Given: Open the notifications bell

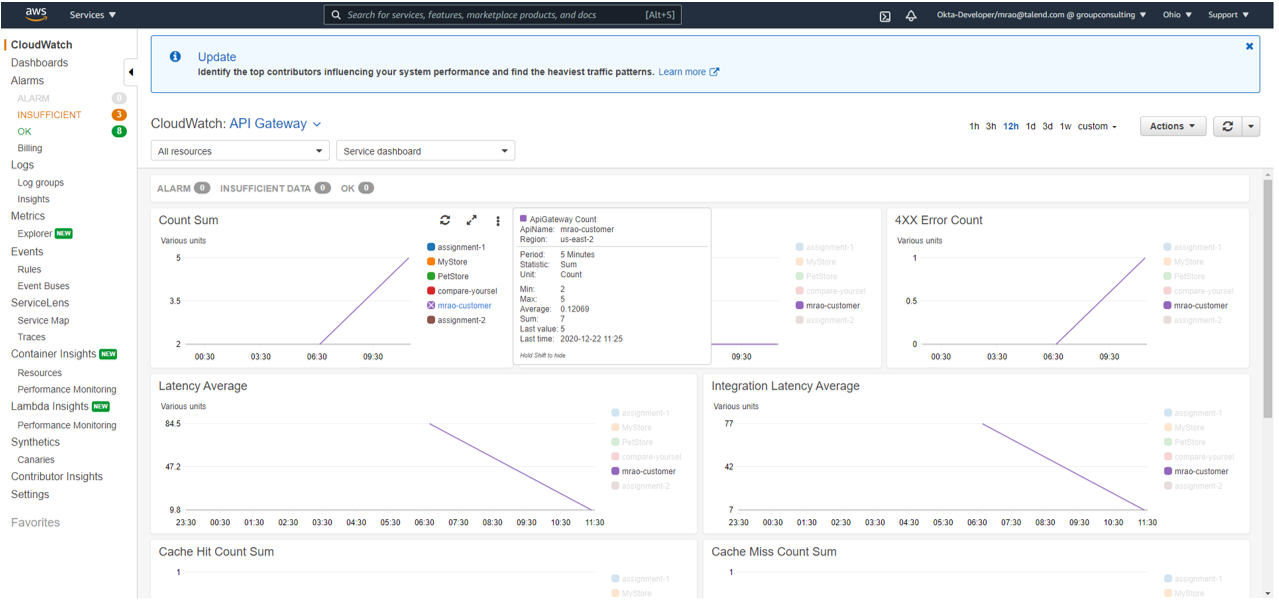Looking at the screenshot, I should point(911,16).
